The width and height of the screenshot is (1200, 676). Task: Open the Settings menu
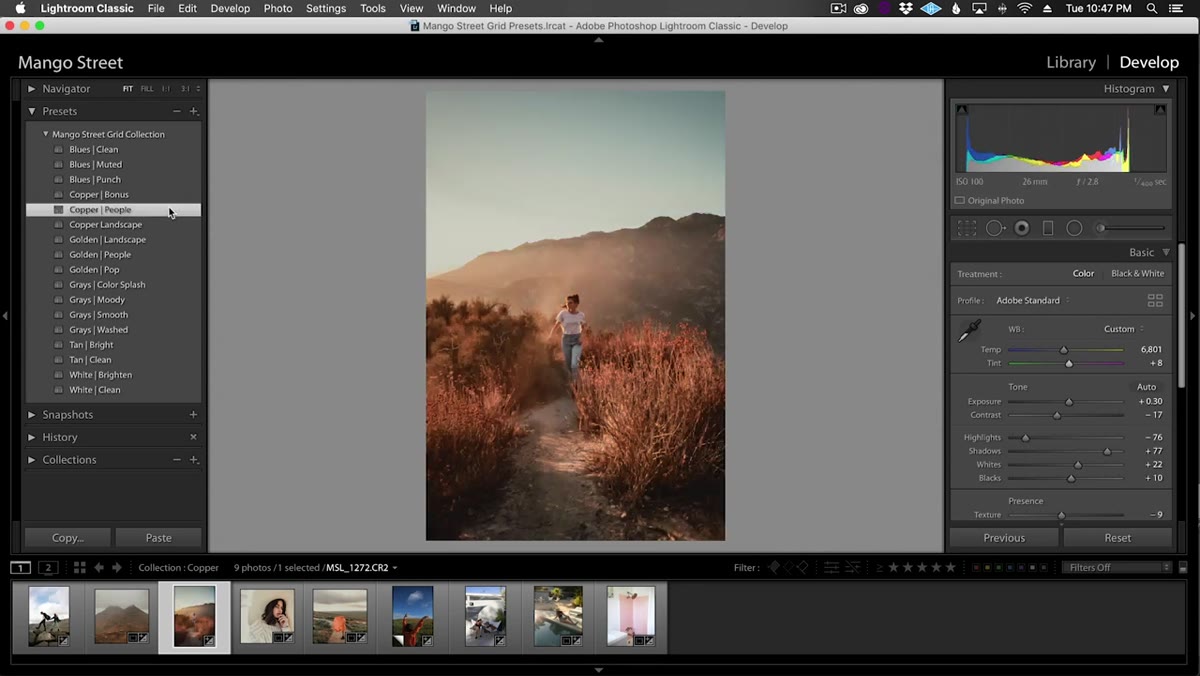pos(326,8)
